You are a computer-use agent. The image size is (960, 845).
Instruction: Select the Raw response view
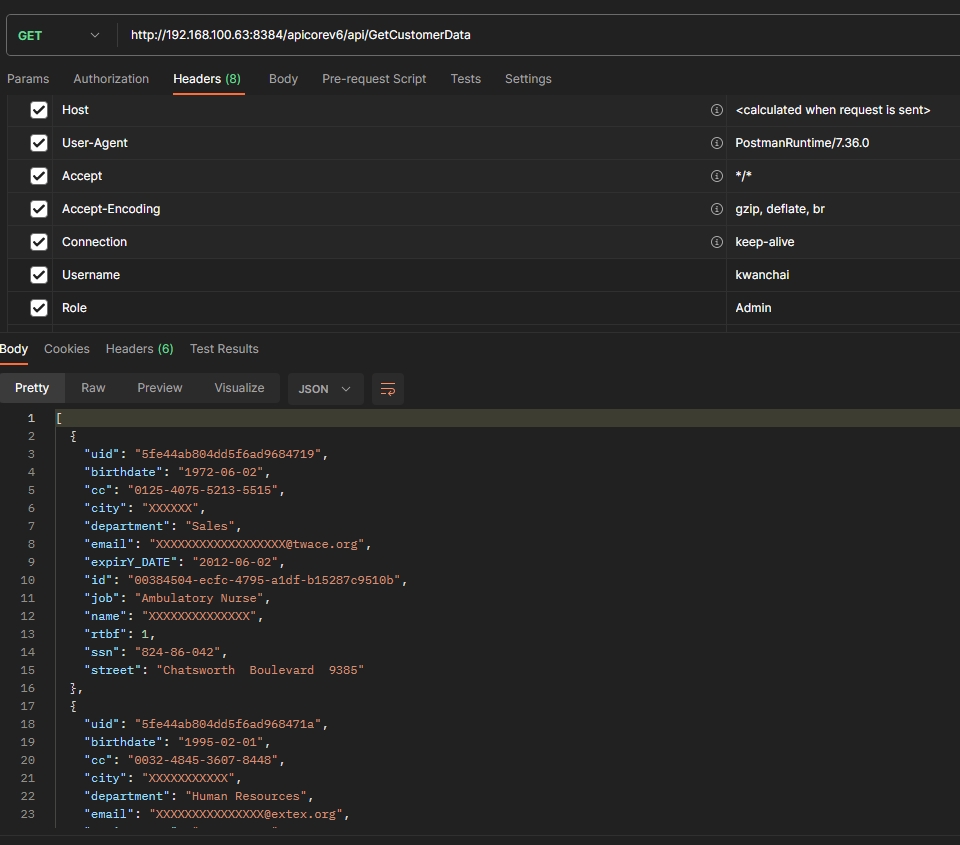[93, 388]
